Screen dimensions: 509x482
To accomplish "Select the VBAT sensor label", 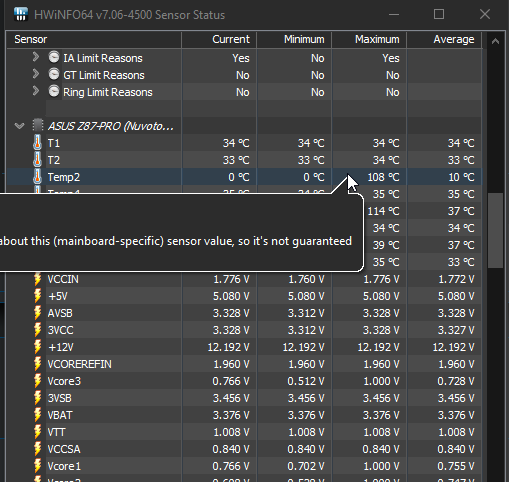I will [x=60, y=415].
